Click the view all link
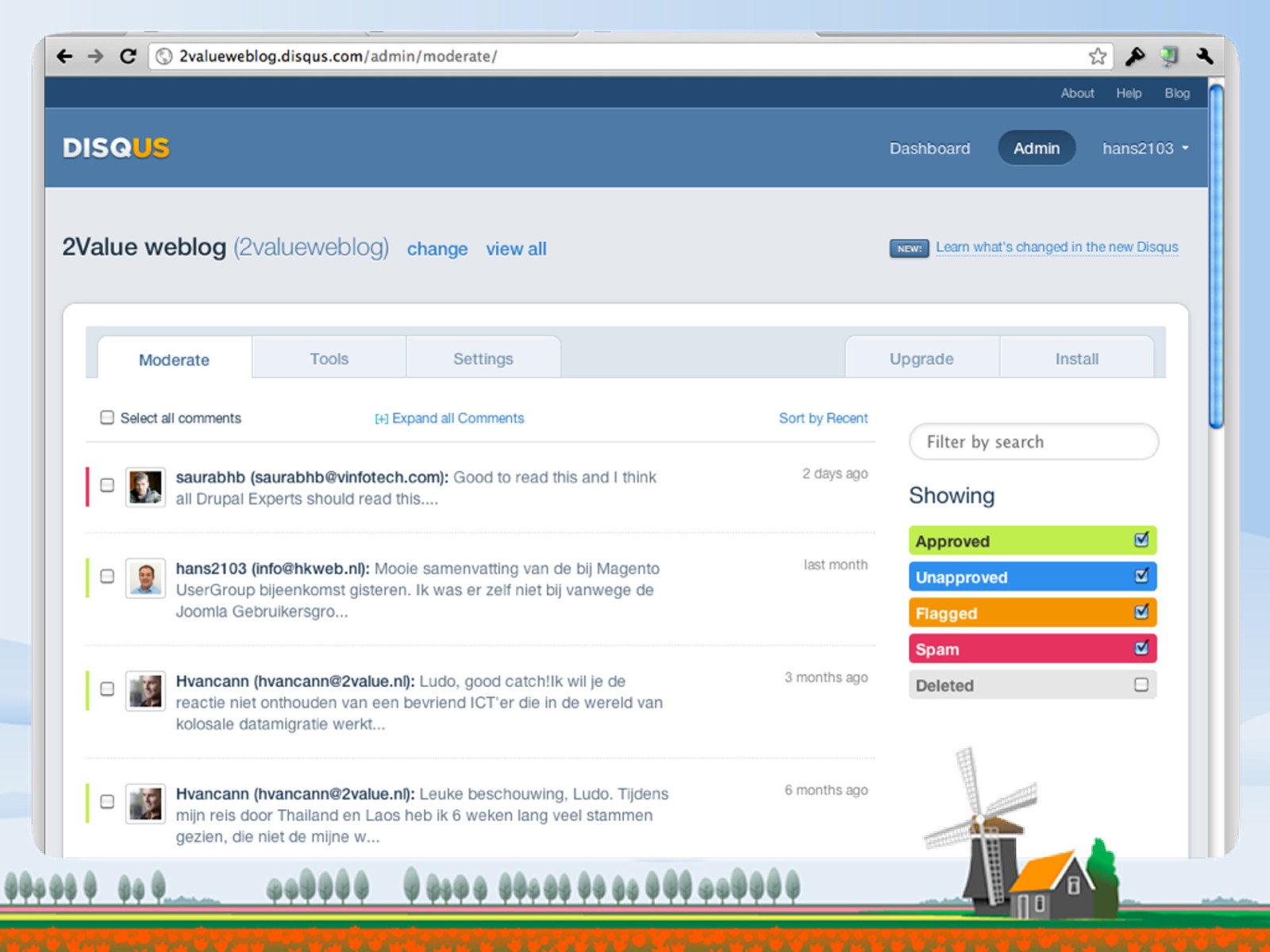The height and width of the screenshot is (952, 1270). [516, 249]
